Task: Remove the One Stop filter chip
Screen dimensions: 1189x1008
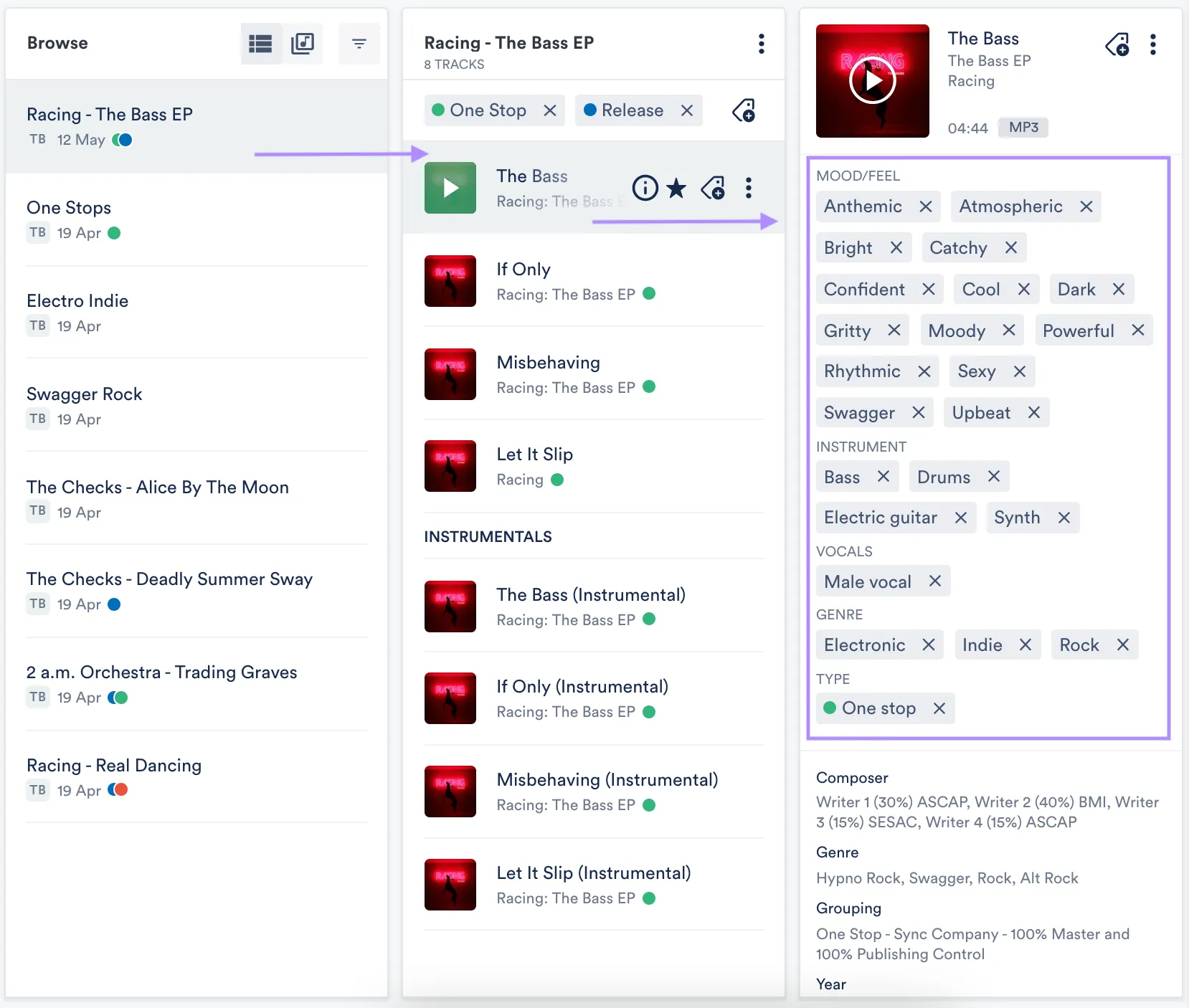Action: point(549,110)
